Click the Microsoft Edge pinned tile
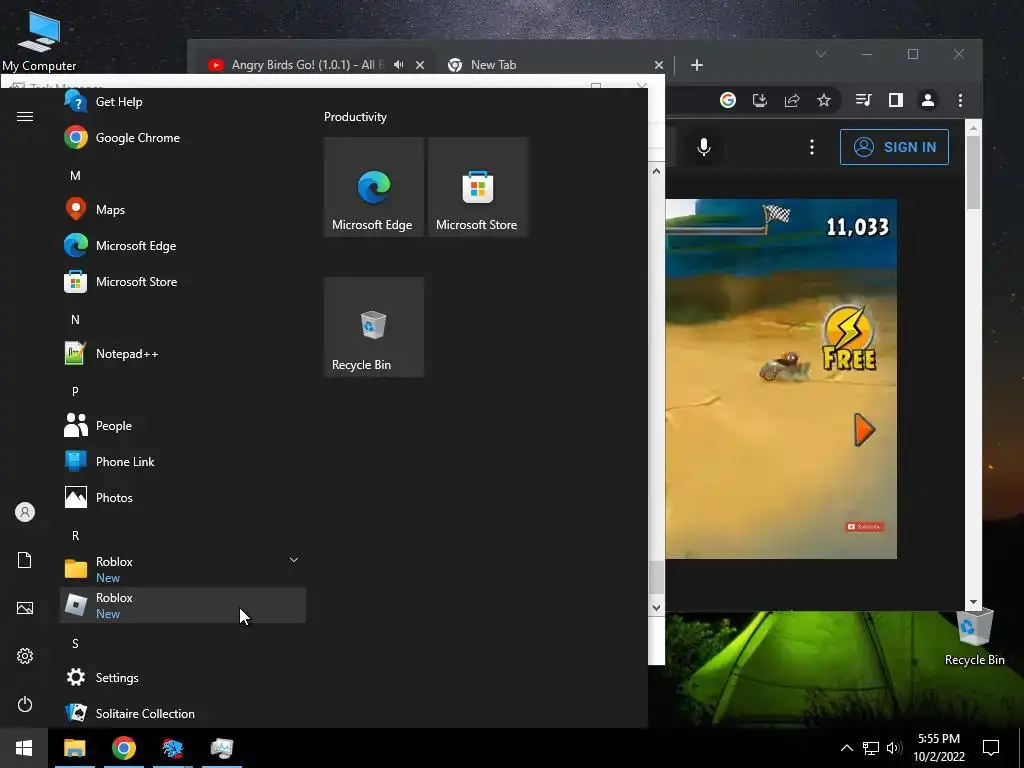 (374, 187)
